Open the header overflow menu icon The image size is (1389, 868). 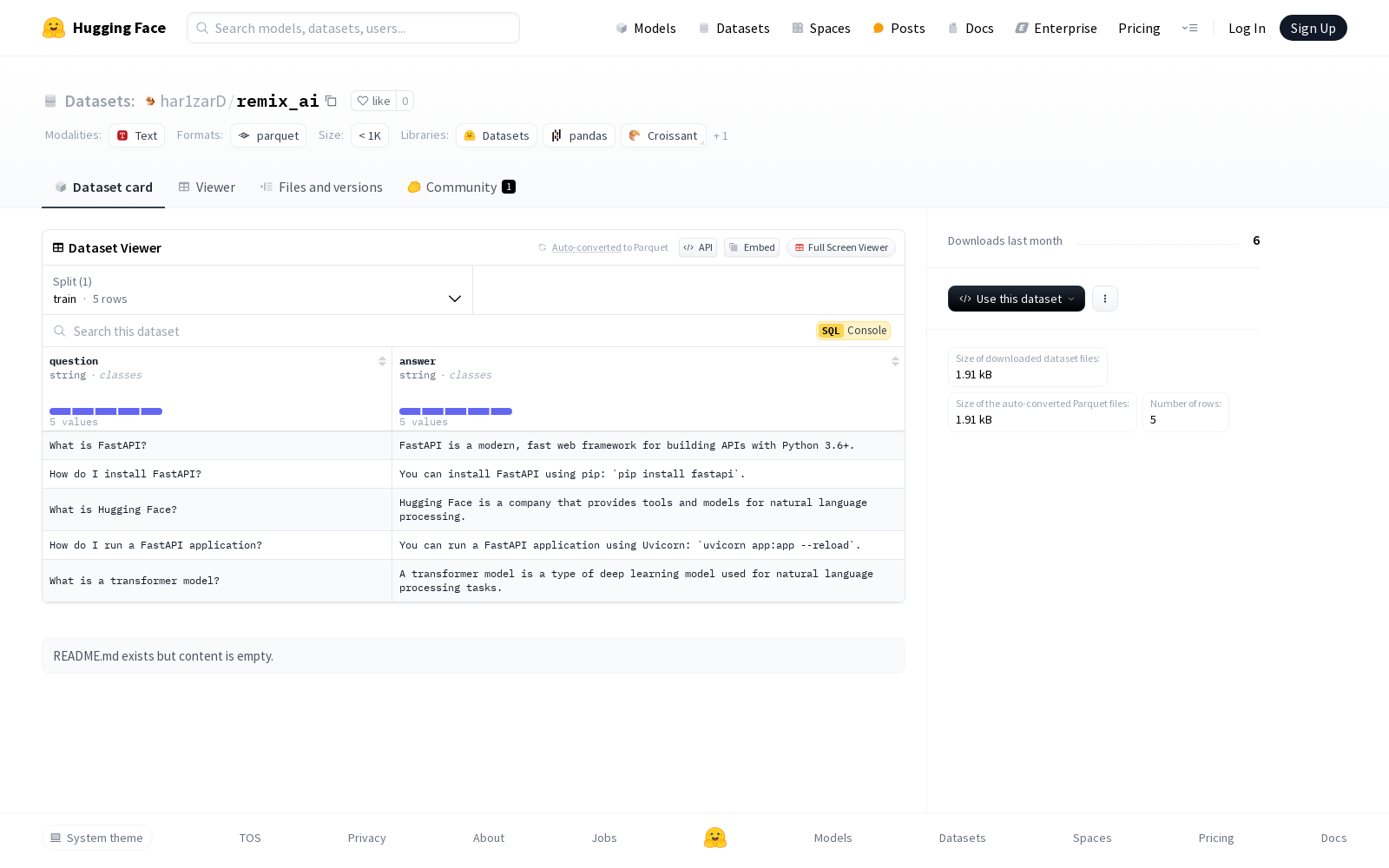point(1189,28)
